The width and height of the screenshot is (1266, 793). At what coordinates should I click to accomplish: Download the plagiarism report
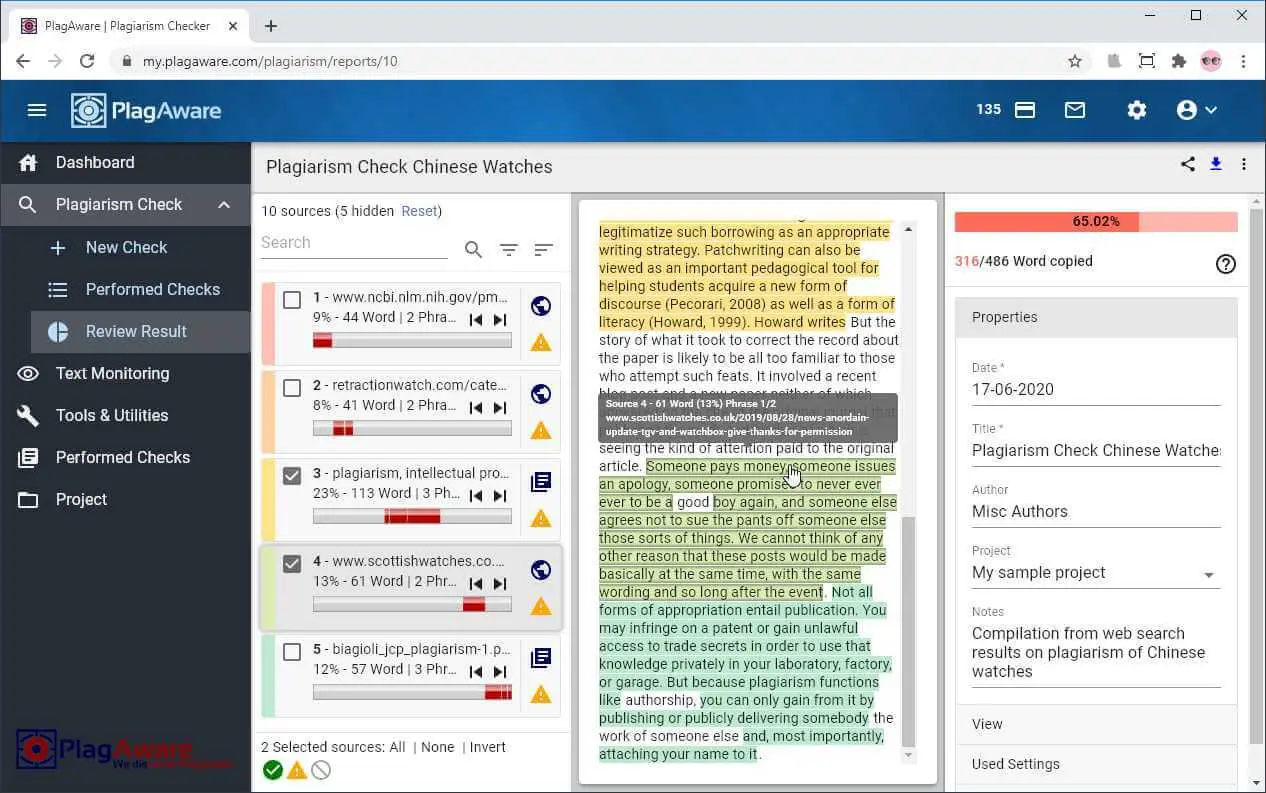tap(1216, 164)
